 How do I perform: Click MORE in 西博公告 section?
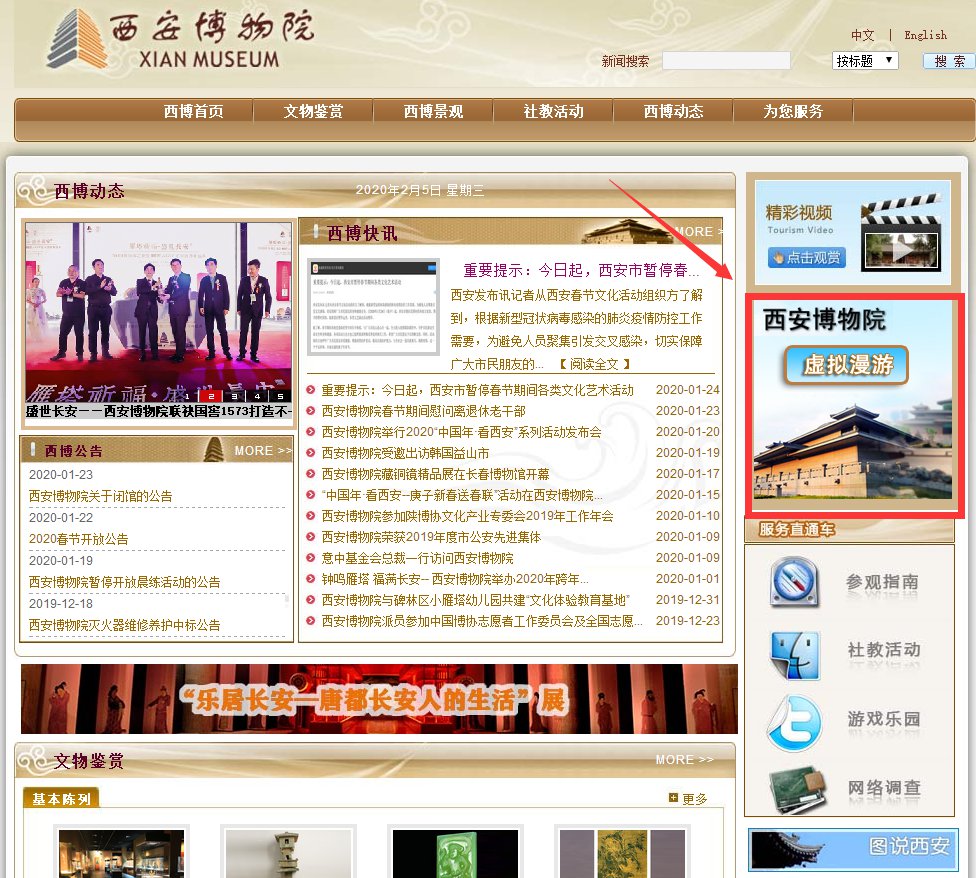point(263,451)
